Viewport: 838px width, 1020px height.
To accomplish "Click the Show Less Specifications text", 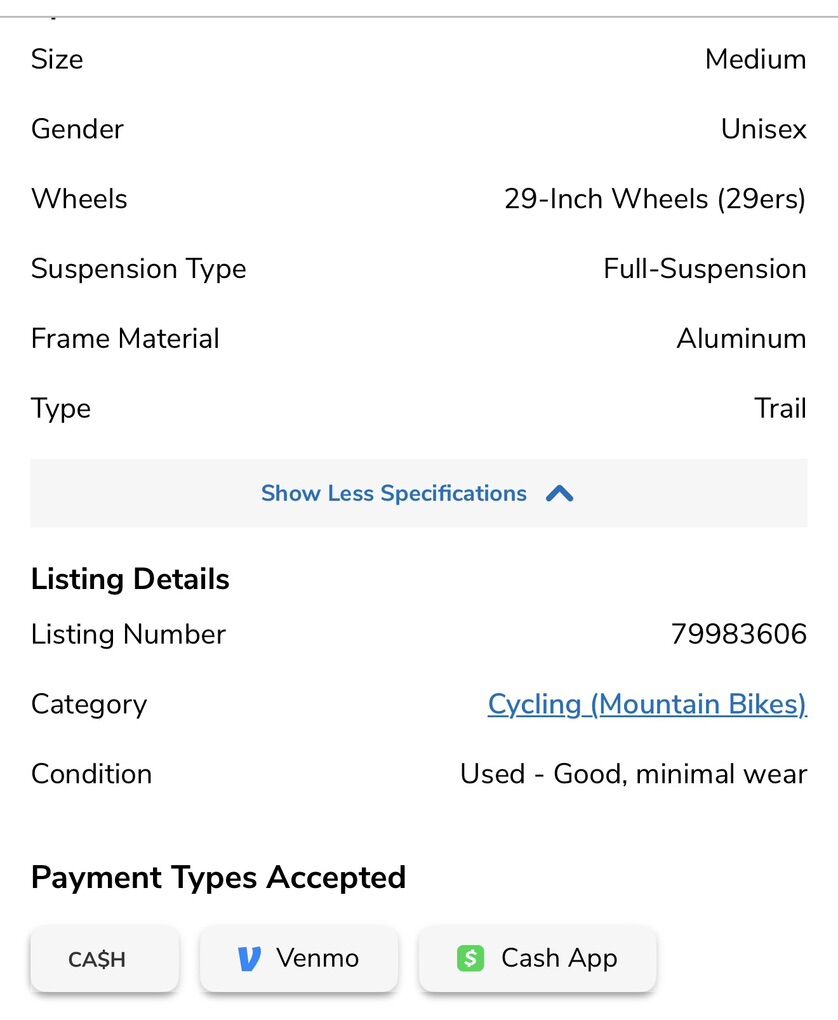I will [393, 493].
